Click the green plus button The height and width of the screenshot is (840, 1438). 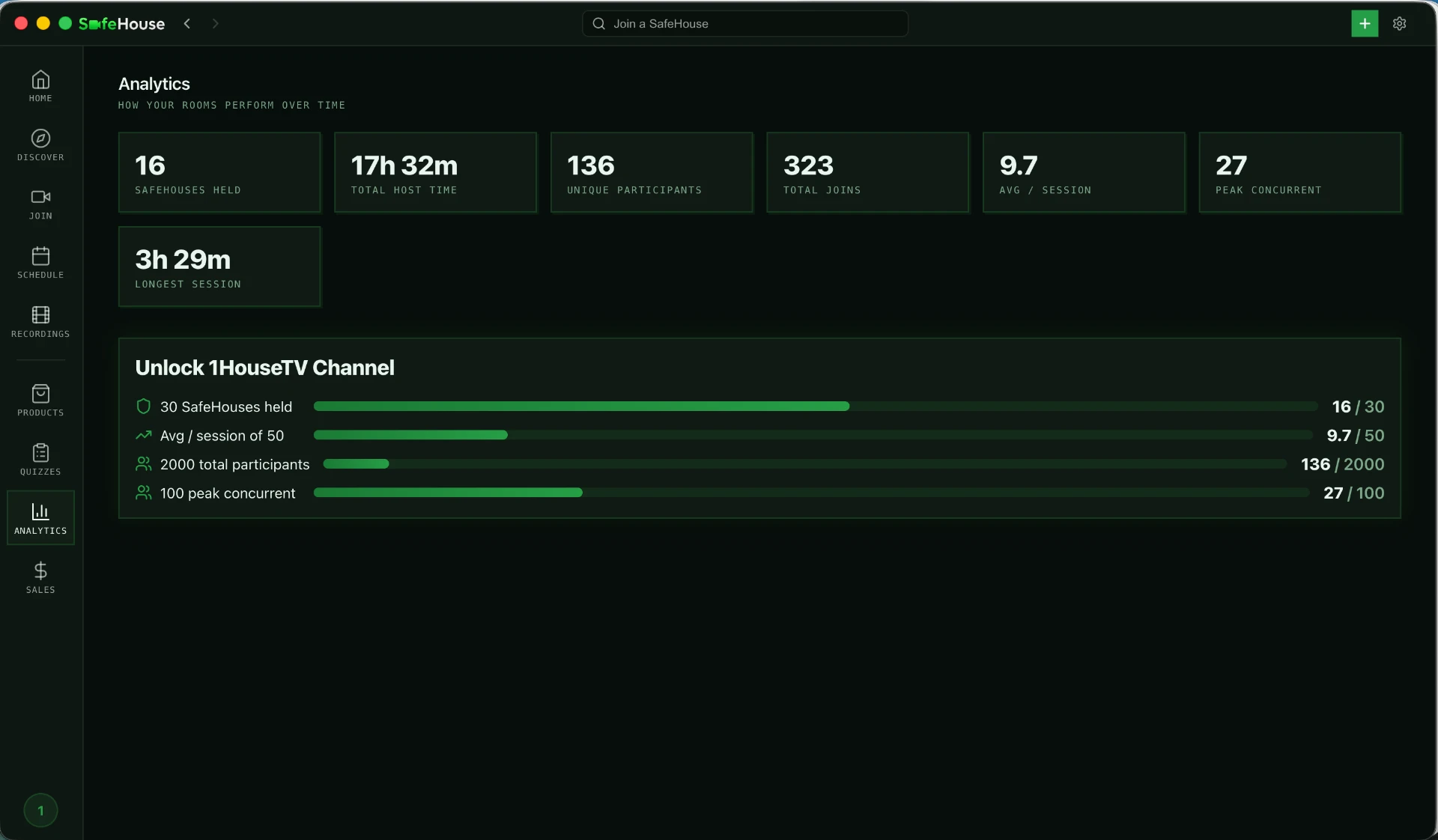pyautogui.click(x=1365, y=23)
